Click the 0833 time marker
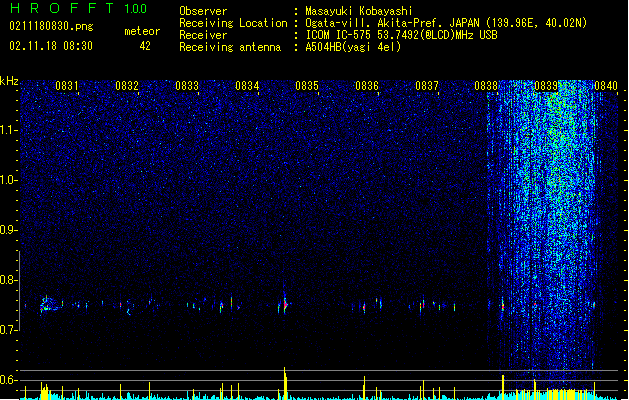This screenshot has height=400, width=629. (x=187, y=86)
